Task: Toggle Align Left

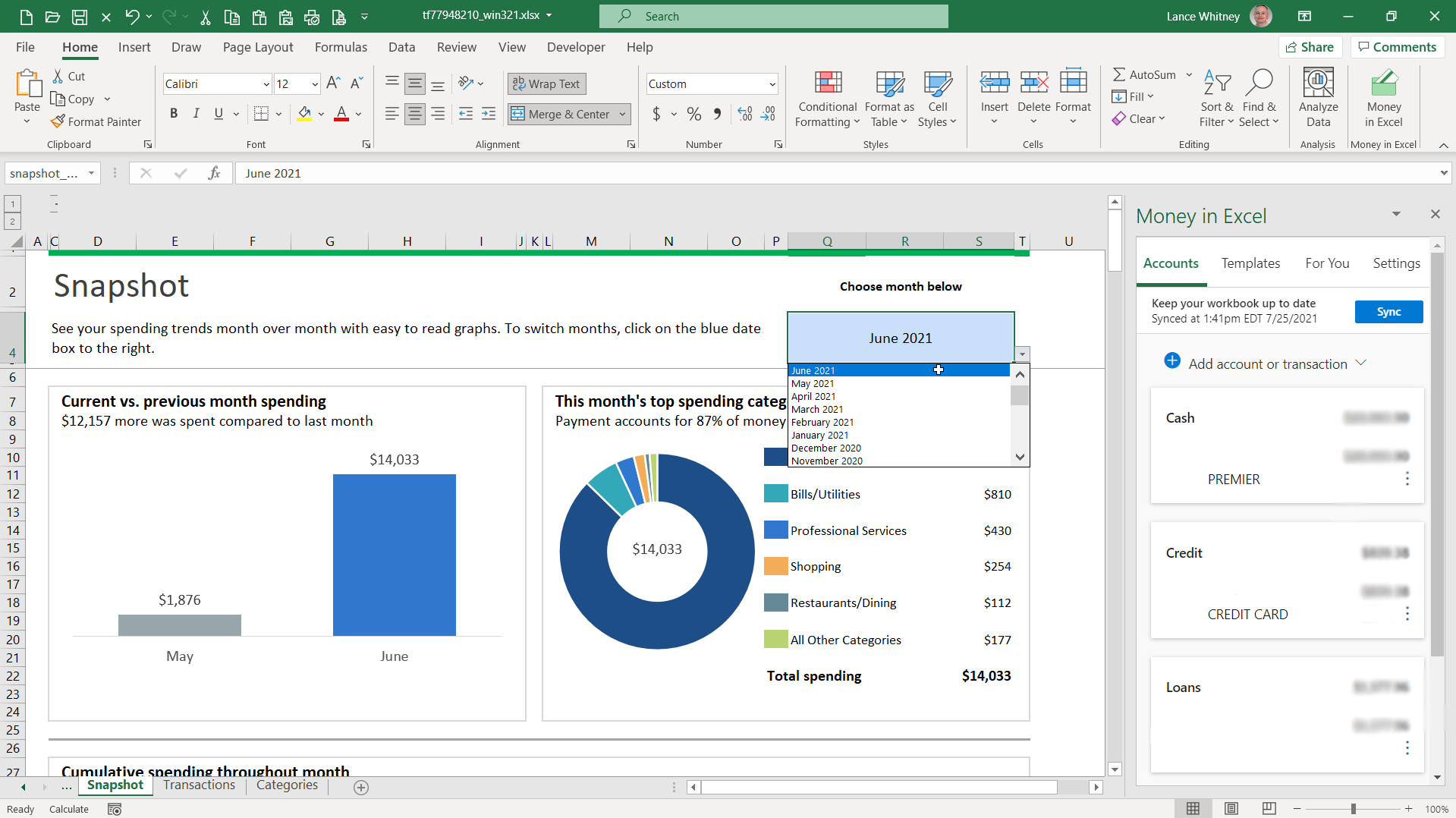Action: coord(392,114)
